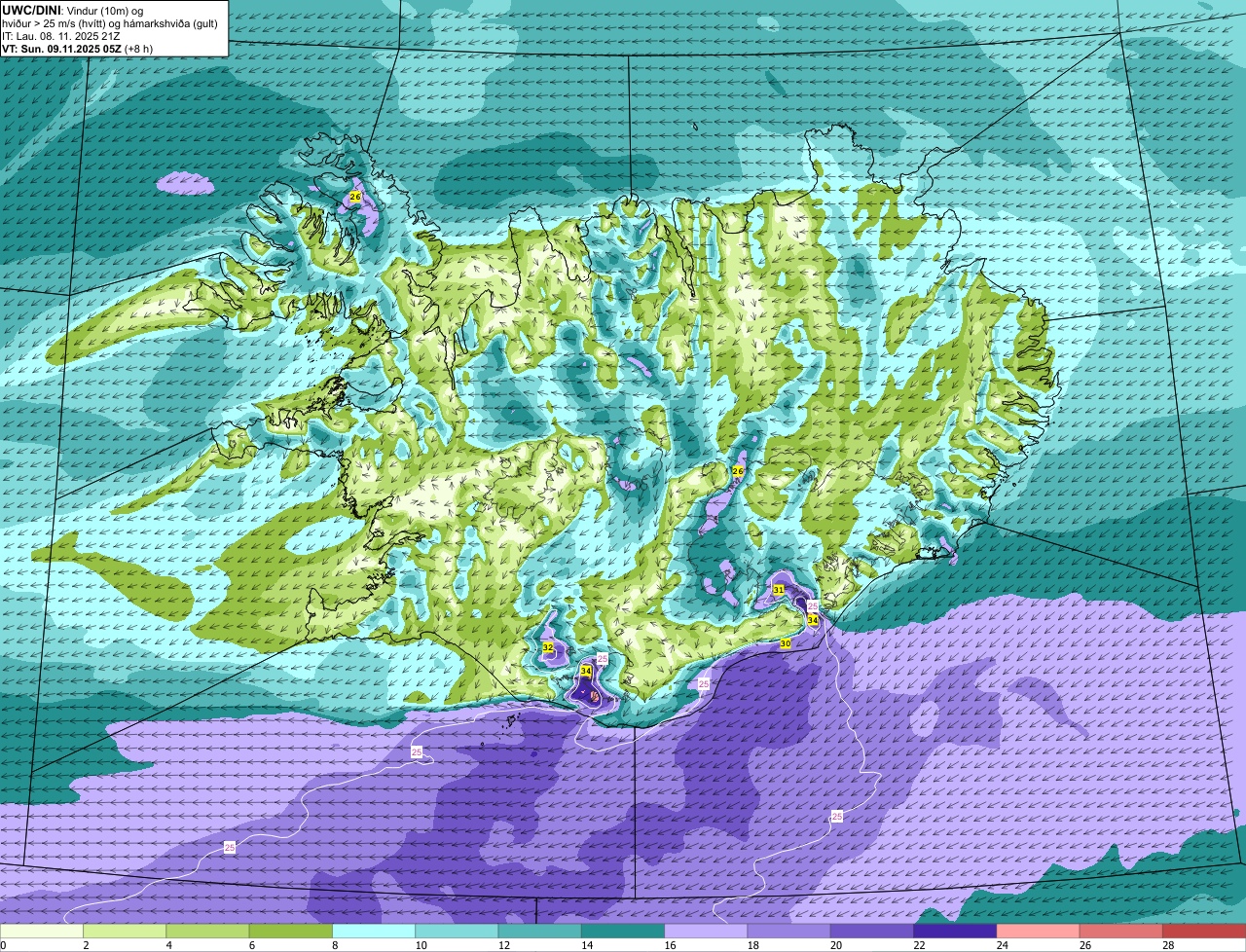This screenshot has height=952, width=1246.
Task: Click the "UWC/DINI: Vindur (10m) og" title line
Action: pos(73,10)
